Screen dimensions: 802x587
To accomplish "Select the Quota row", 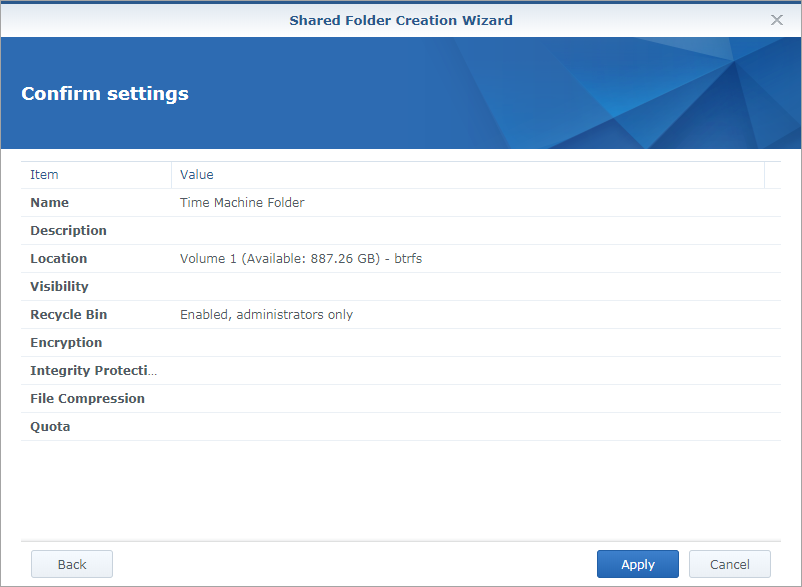I will (401, 426).
